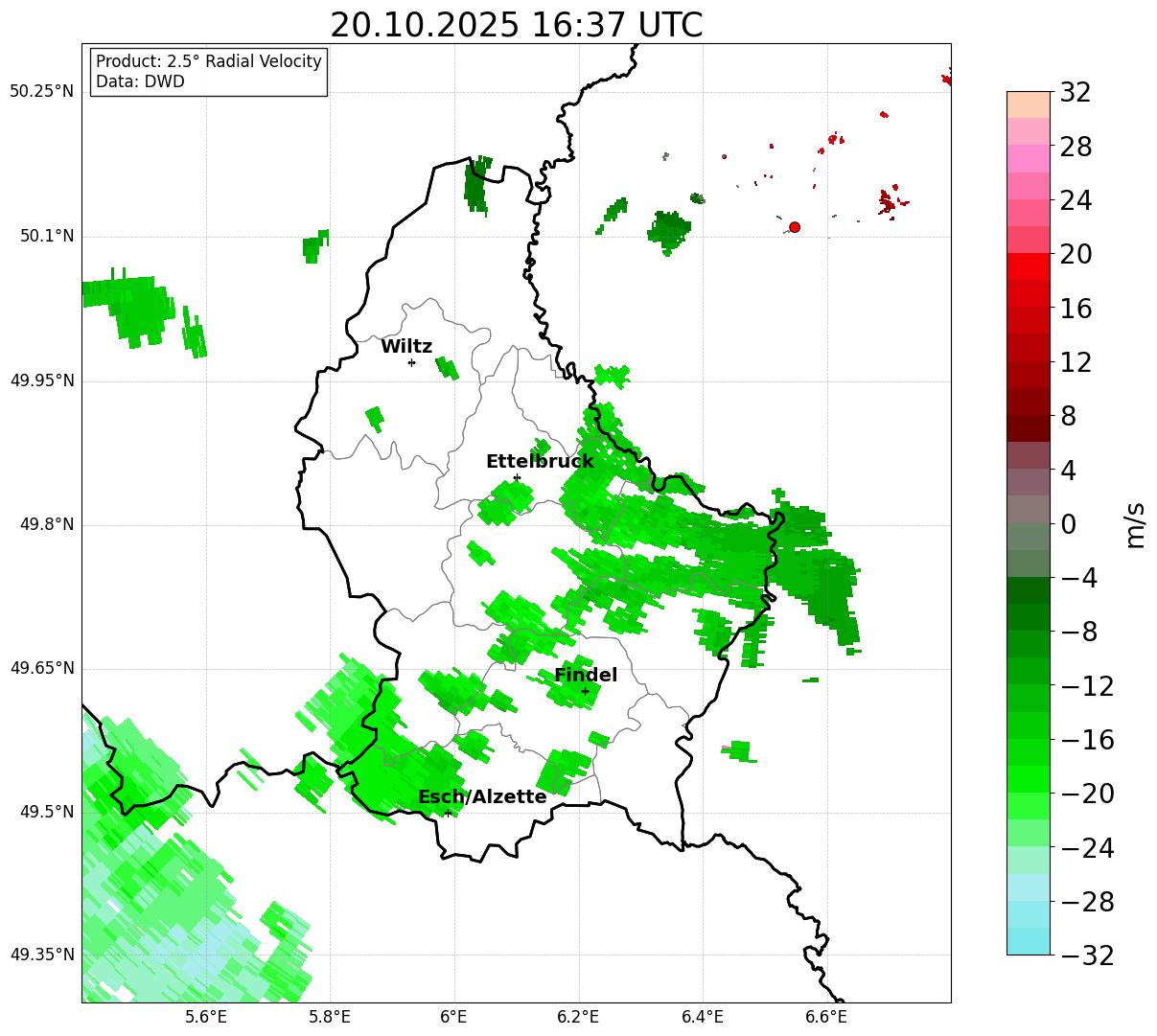Click the 49.5°N latitude tick label
Screen dimensions: 1157x1036
tap(47, 813)
